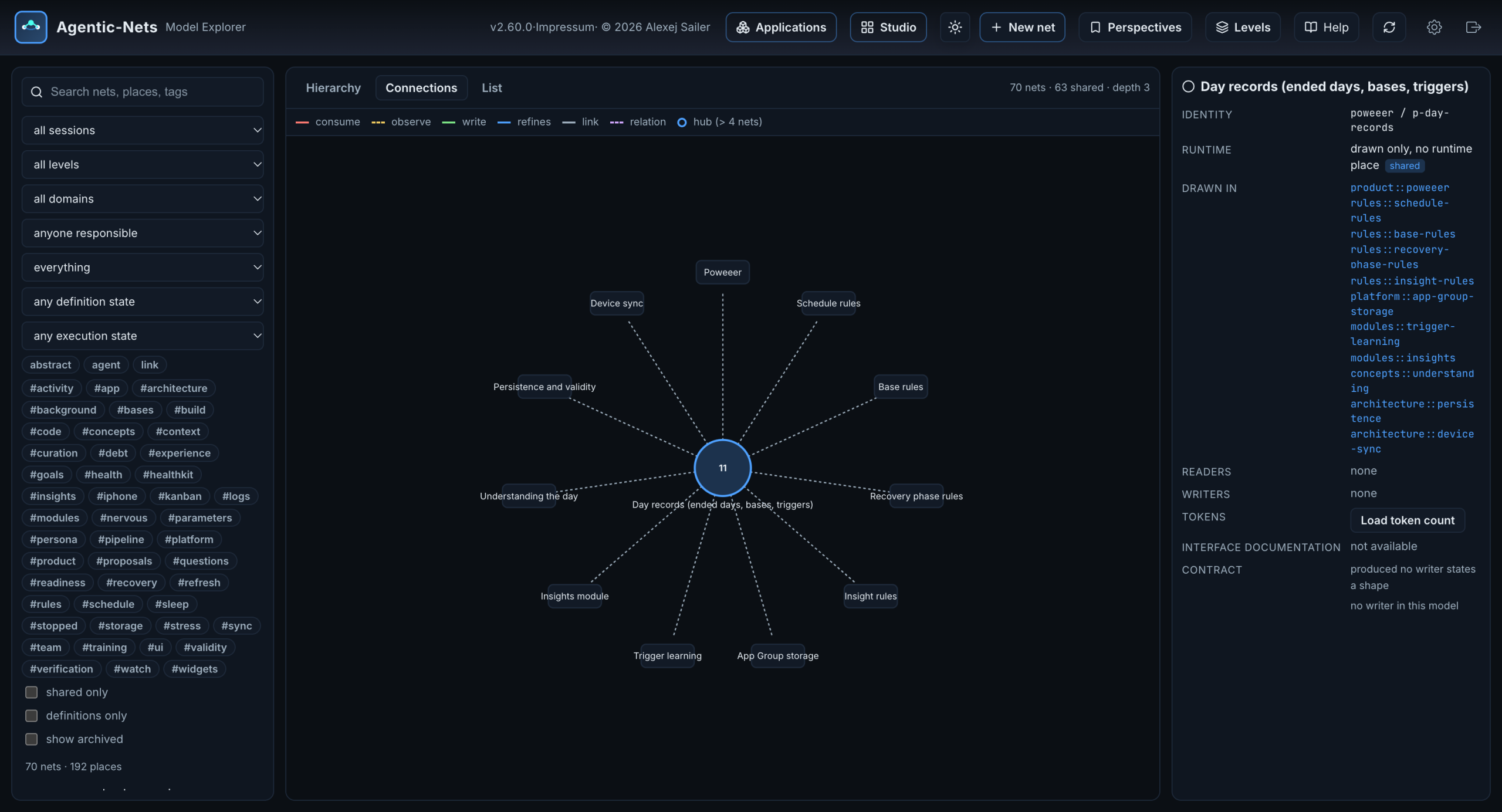This screenshot has width=1502, height=812.
Task: Toggle the show archived checkbox
Action: click(32, 739)
